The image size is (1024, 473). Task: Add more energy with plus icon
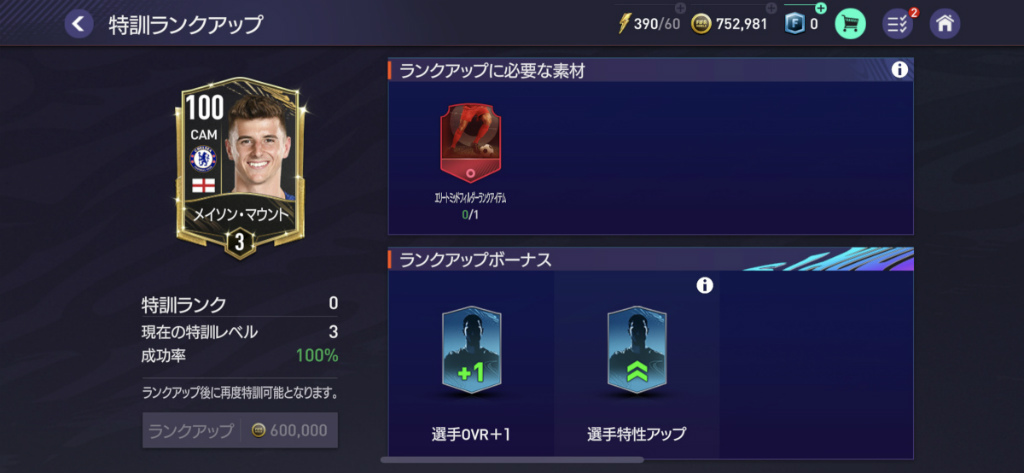[x=680, y=8]
